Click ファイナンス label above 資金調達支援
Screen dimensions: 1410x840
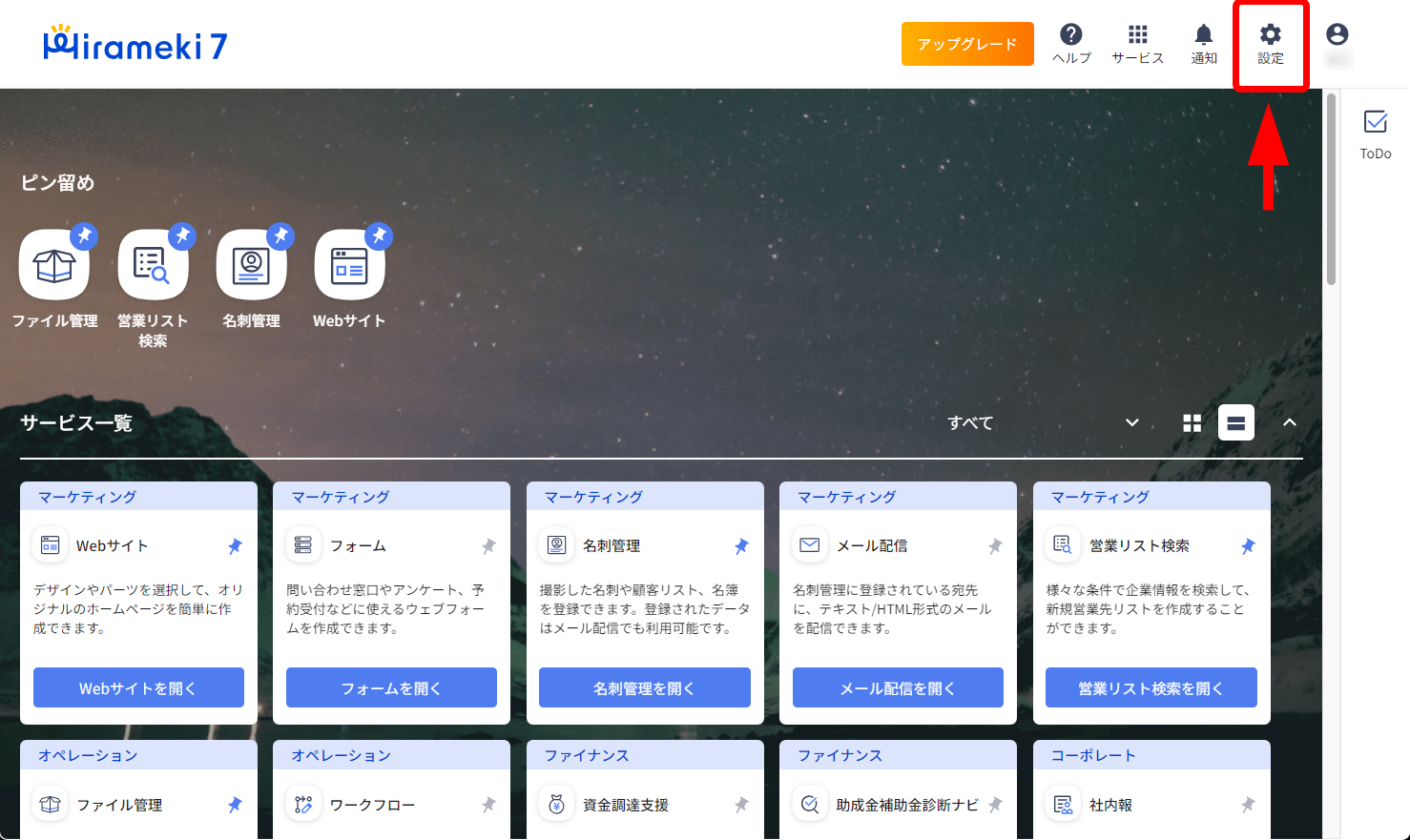tap(587, 755)
